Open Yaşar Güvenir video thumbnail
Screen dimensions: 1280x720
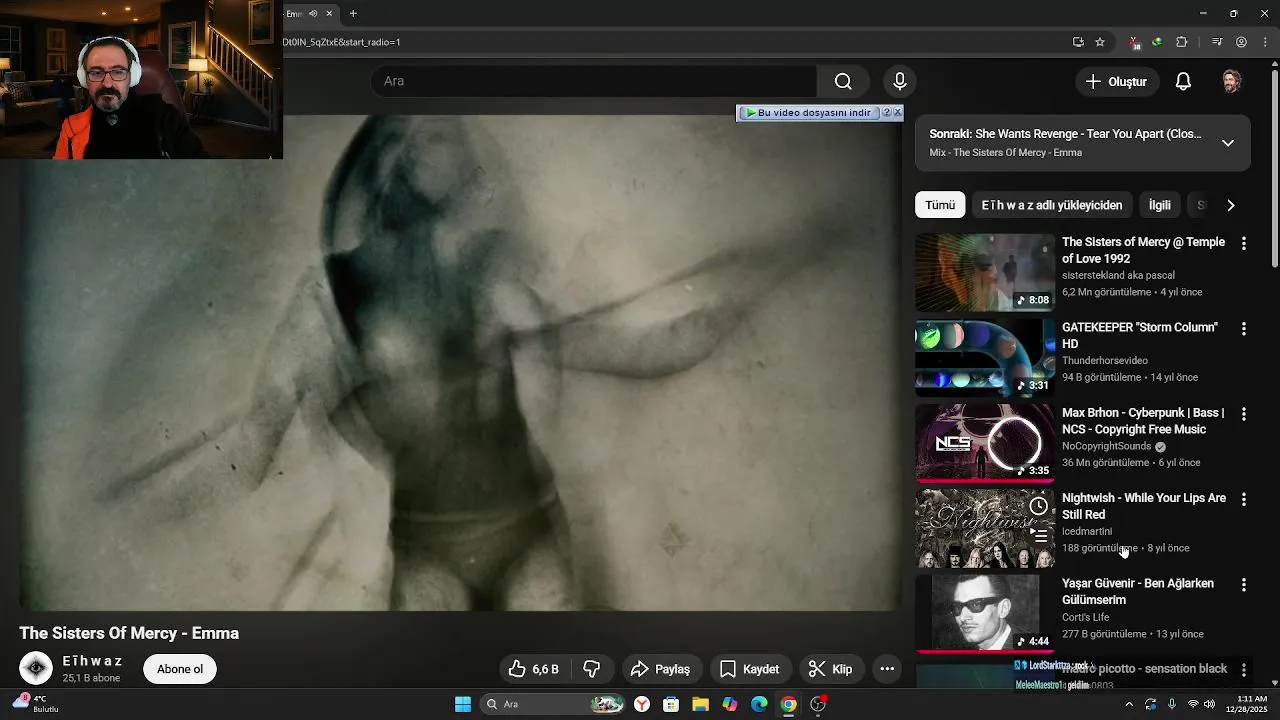(x=985, y=613)
